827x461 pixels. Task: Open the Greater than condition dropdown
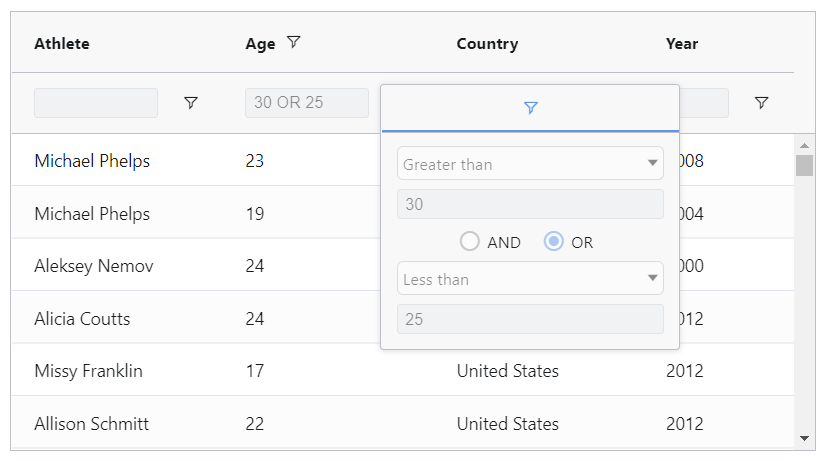coord(530,164)
